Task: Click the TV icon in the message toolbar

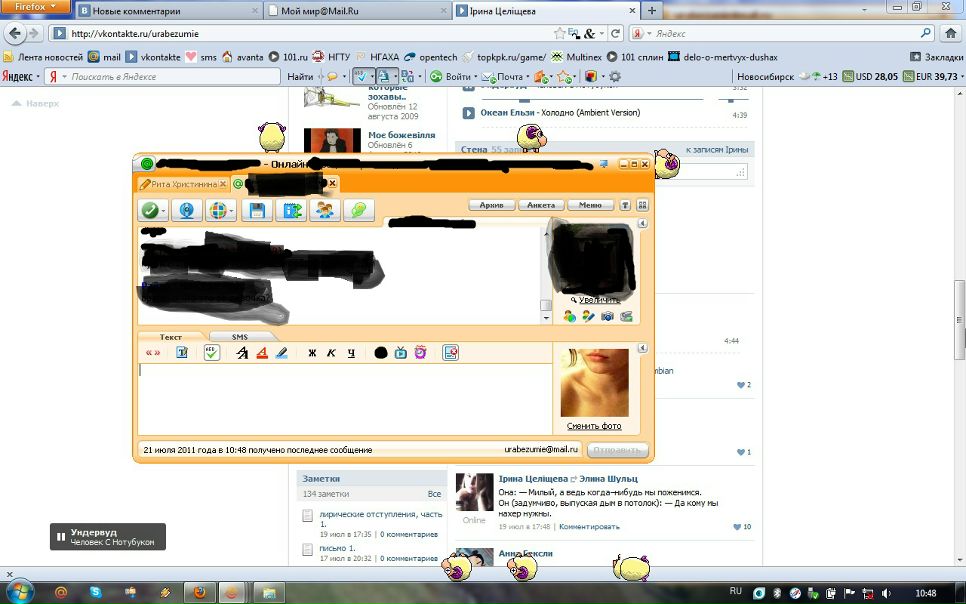Action: click(x=401, y=352)
